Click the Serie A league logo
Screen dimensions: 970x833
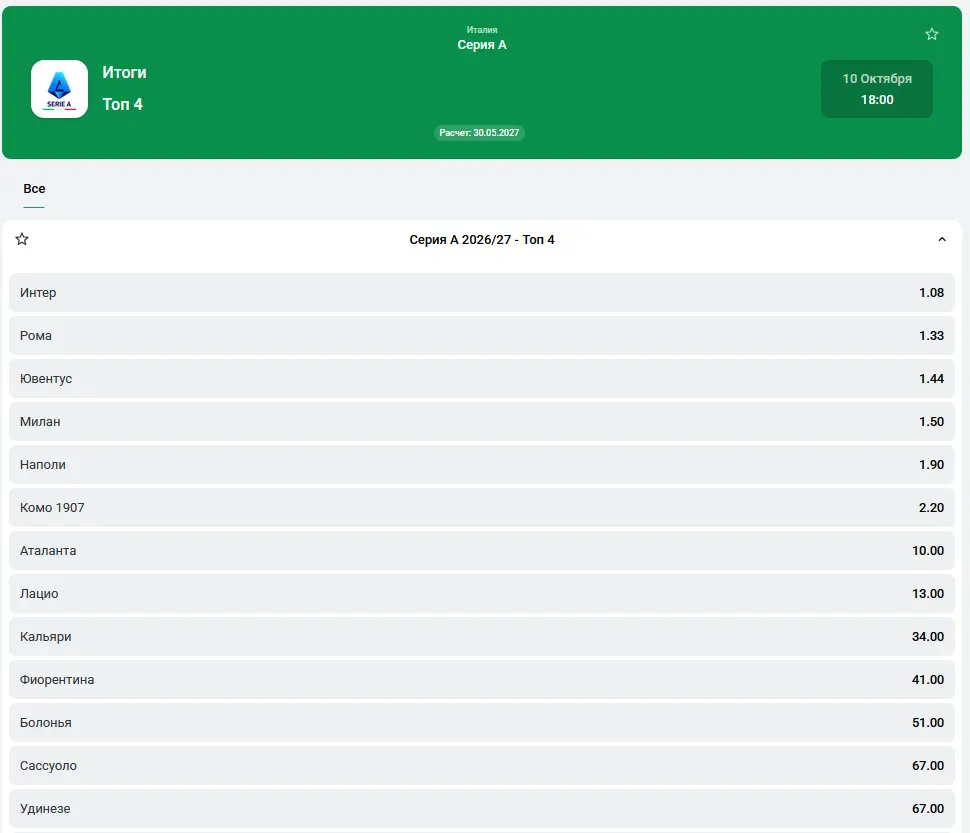pos(59,88)
